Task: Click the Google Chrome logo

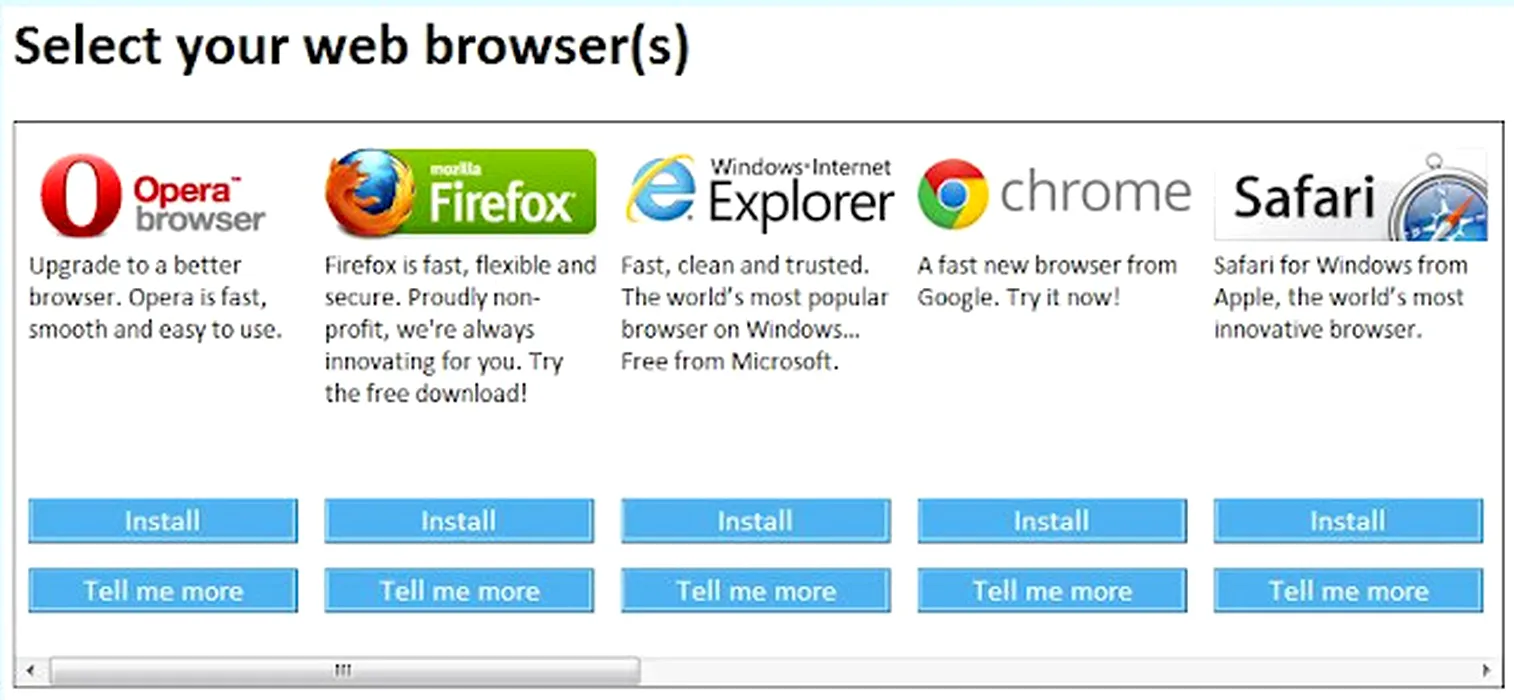Action: [1053, 192]
